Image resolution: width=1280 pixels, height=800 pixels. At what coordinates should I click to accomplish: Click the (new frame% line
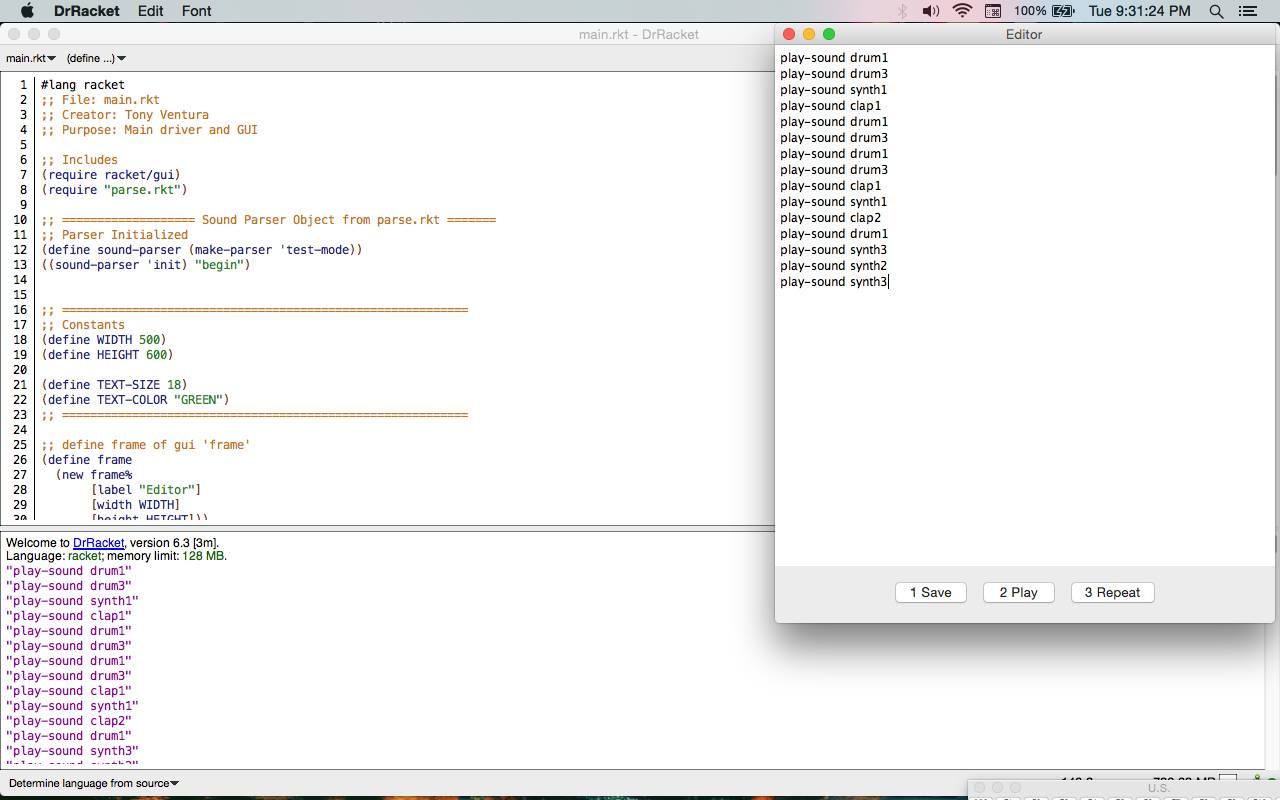click(94, 475)
